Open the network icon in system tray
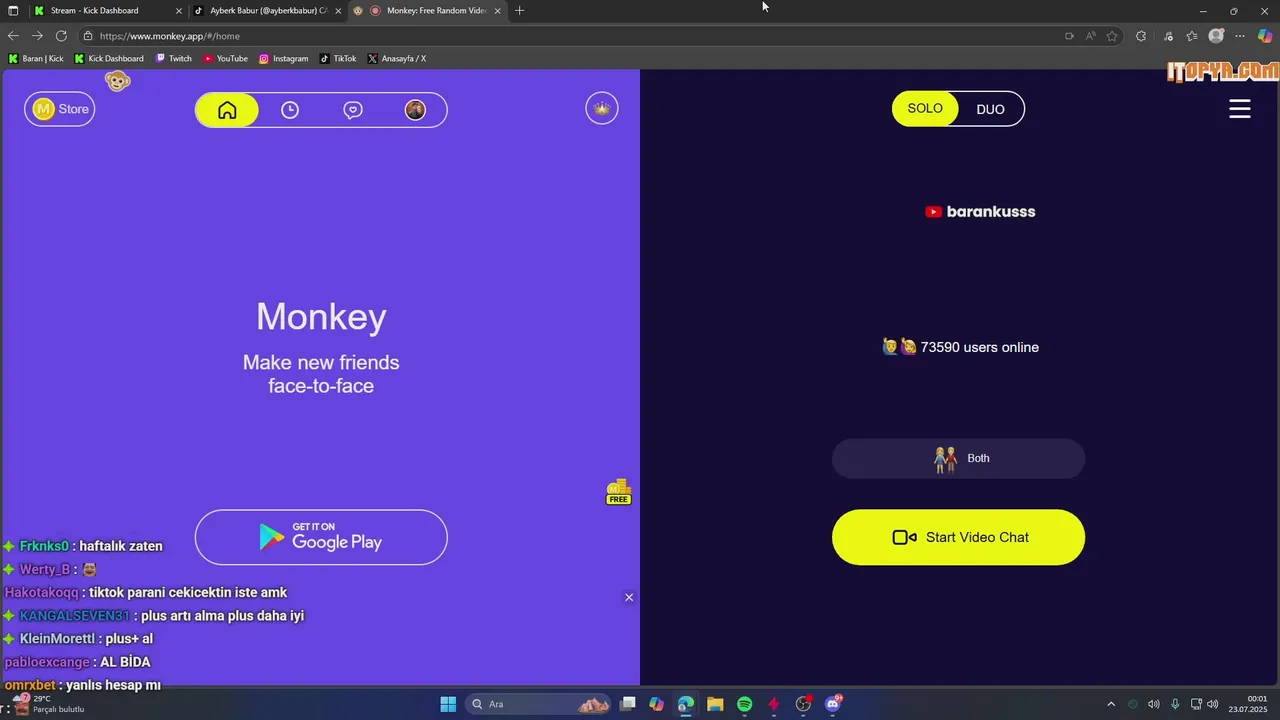The width and height of the screenshot is (1280, 720). (1196, 704)
